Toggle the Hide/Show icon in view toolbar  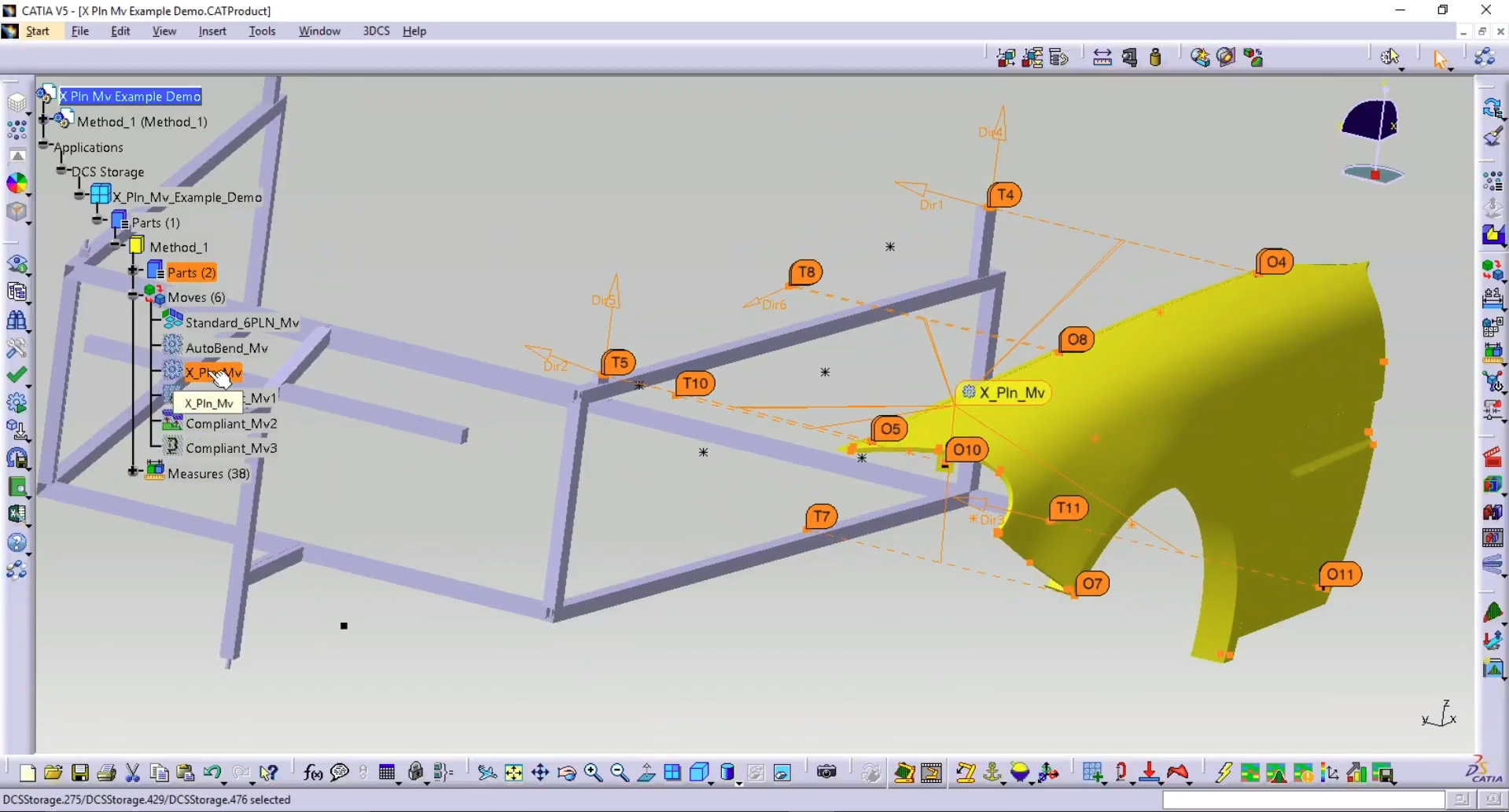tap(756, 773)
